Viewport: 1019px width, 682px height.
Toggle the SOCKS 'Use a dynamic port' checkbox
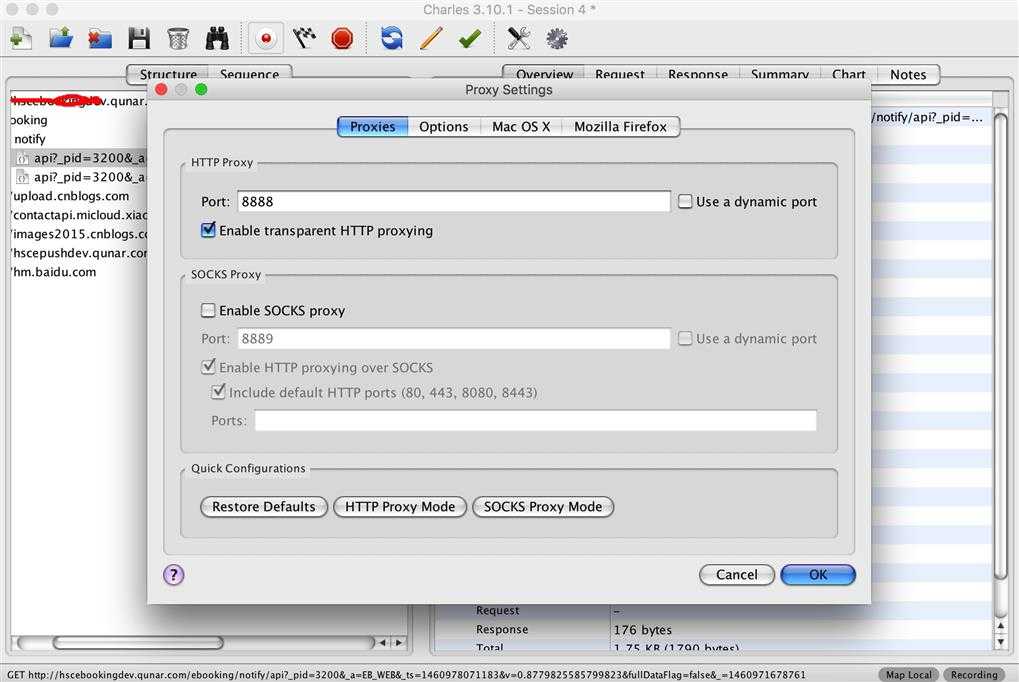685,338
